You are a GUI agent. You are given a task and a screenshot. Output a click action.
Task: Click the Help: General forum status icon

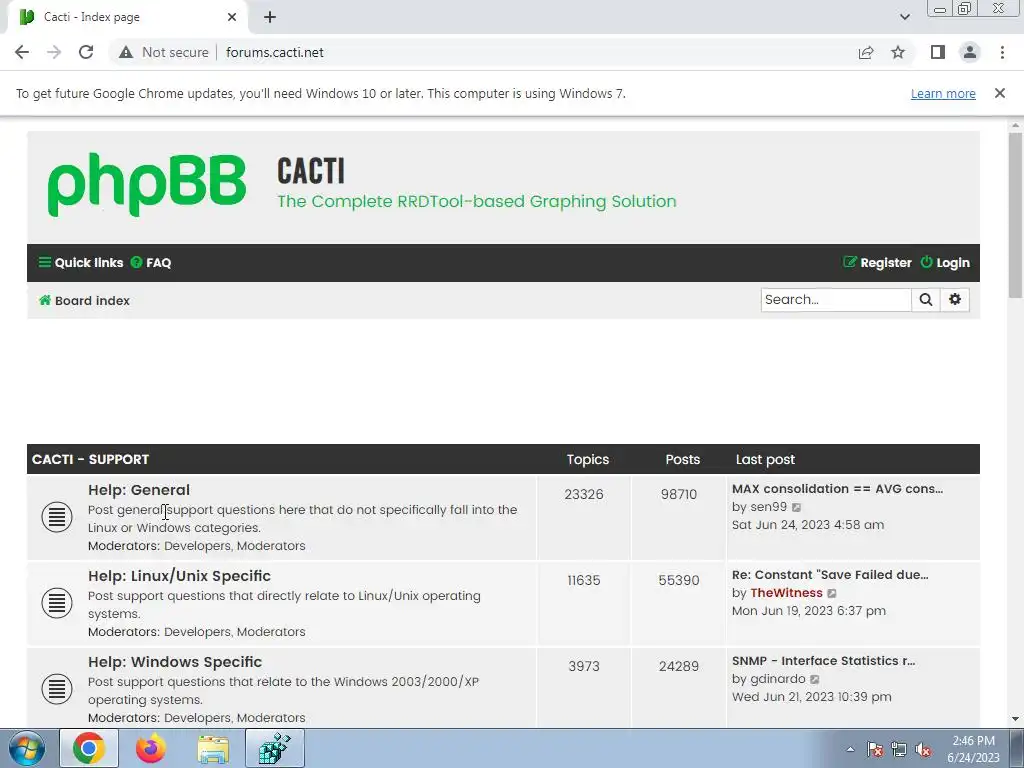[57, 517]
